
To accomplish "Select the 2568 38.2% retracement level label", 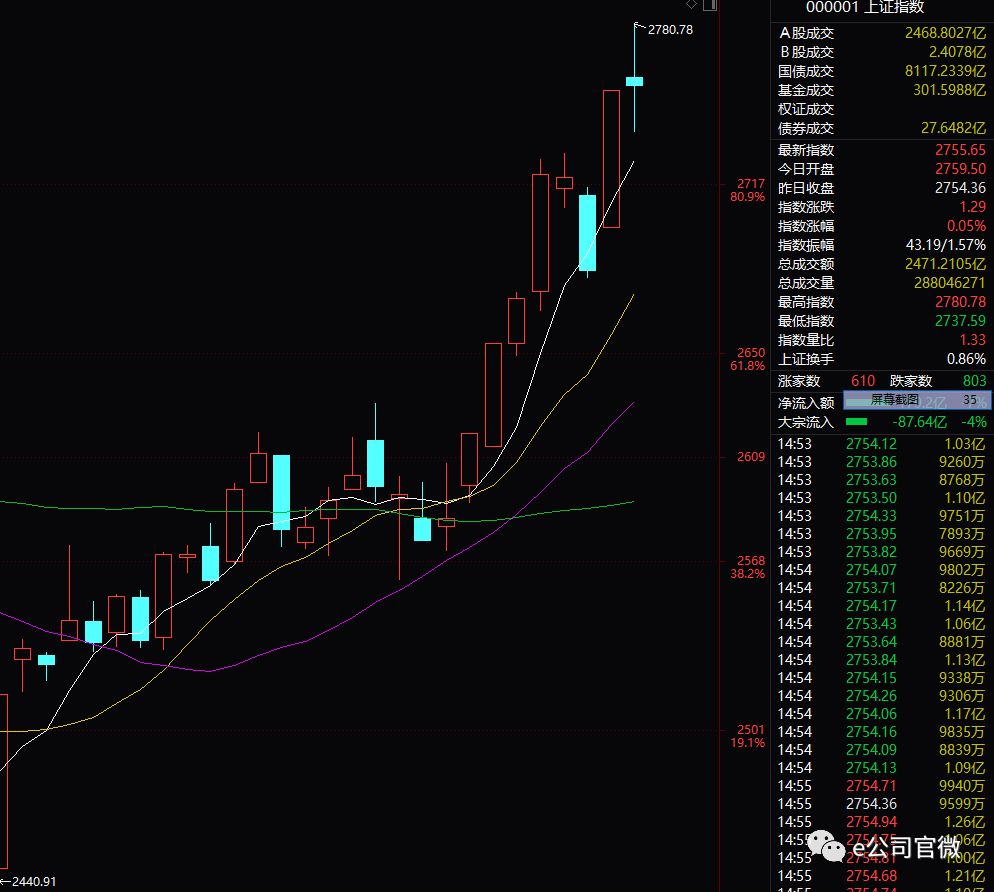I will click(748, 567).
